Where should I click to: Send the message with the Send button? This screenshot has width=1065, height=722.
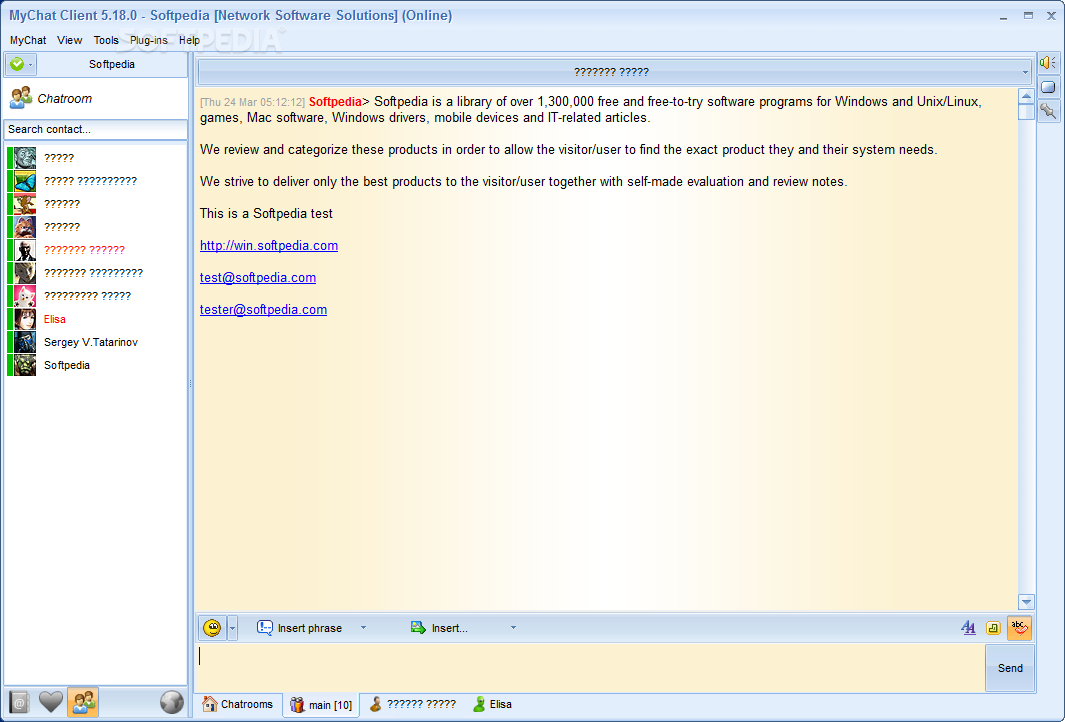point(1010,668)
